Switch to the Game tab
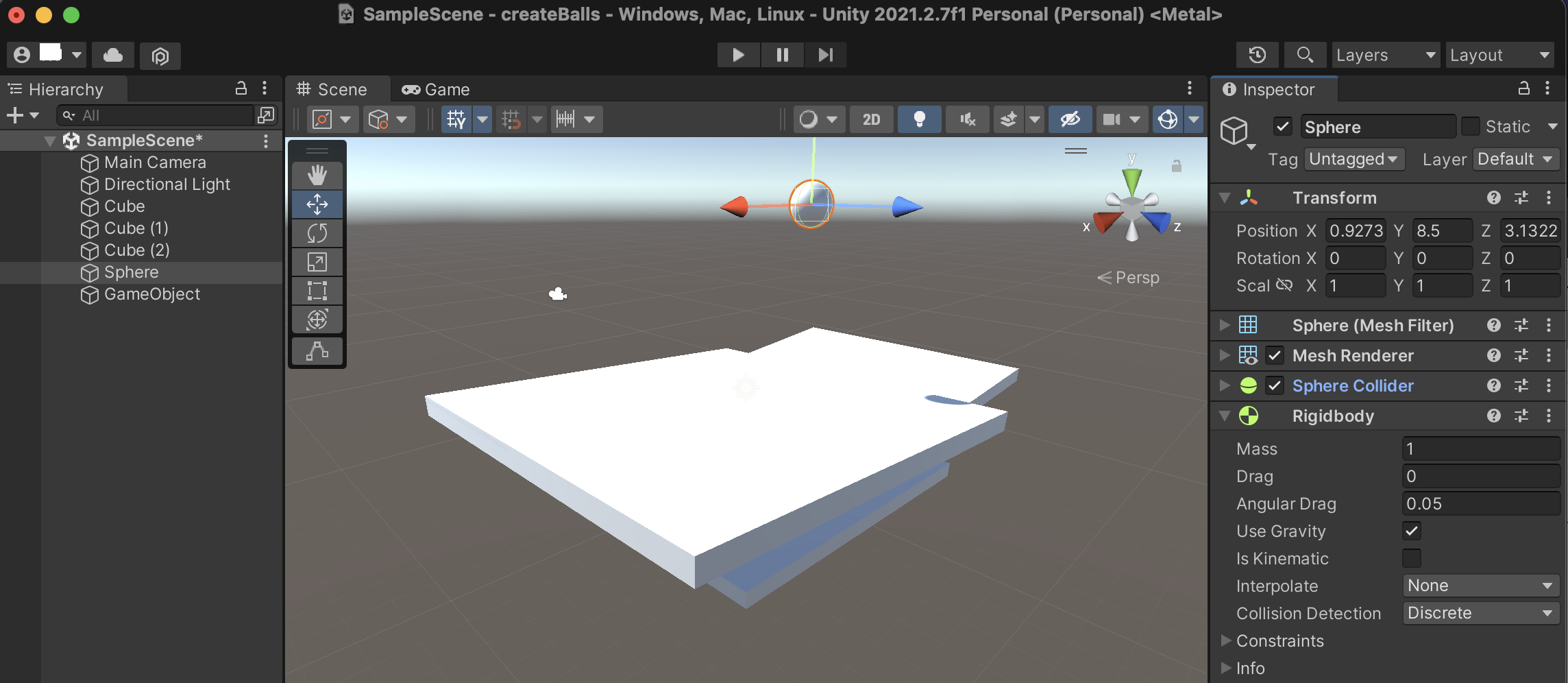The image size is (1568, 683). coord(436,90)
